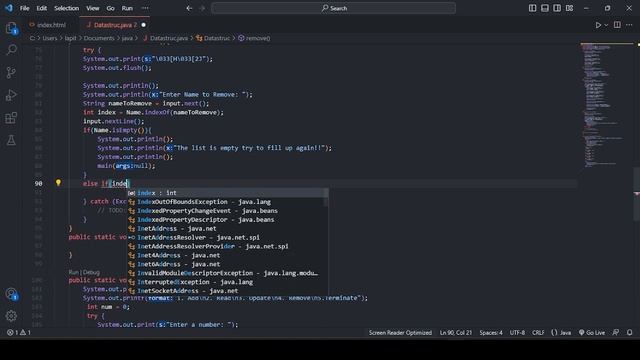Change indentation via Spaces: 4
The image size is (640, 360).
coord(491,333)
